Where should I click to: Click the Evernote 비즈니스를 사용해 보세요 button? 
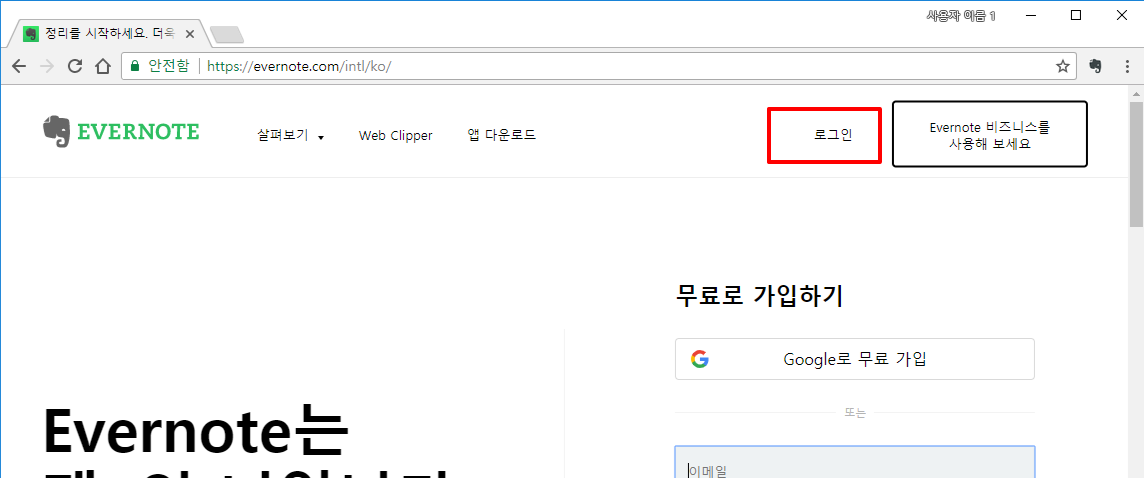coord(990,134)
